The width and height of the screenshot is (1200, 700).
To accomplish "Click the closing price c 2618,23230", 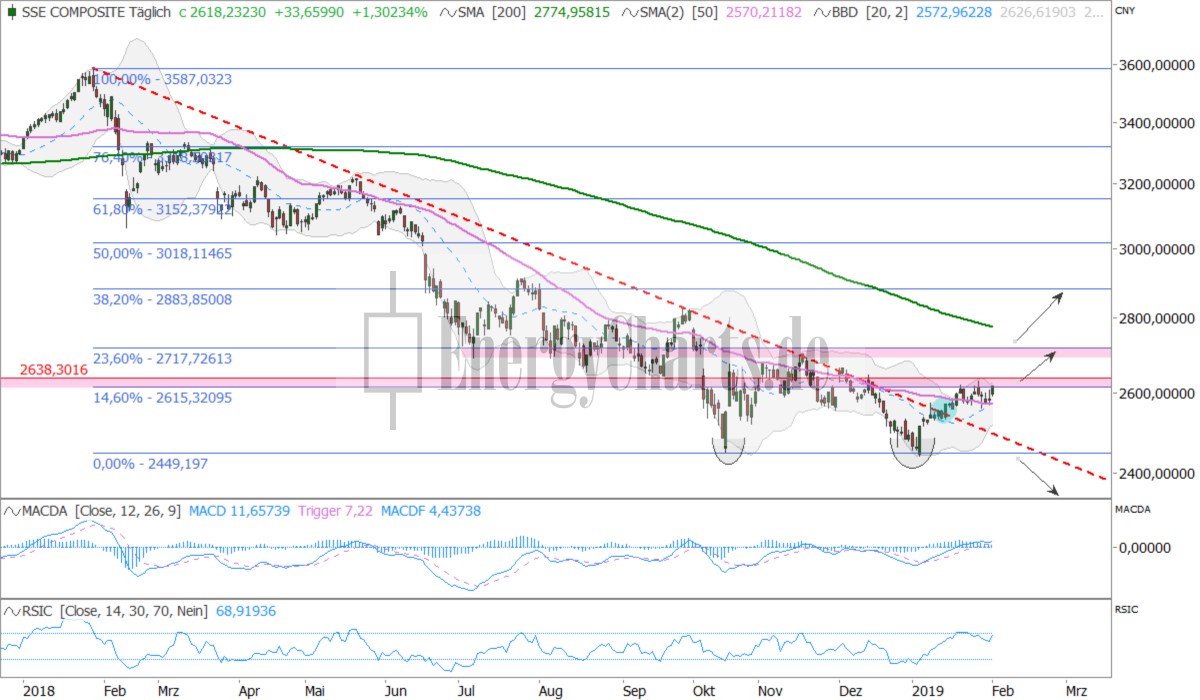I will click(220, 13).
